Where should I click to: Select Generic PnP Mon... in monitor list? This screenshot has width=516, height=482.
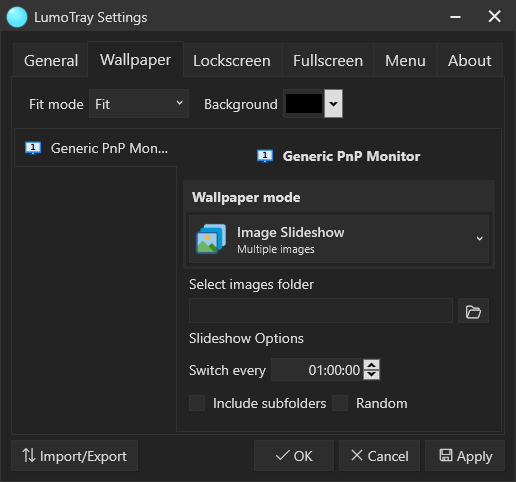pyautogui.click(x=96, y=148)
